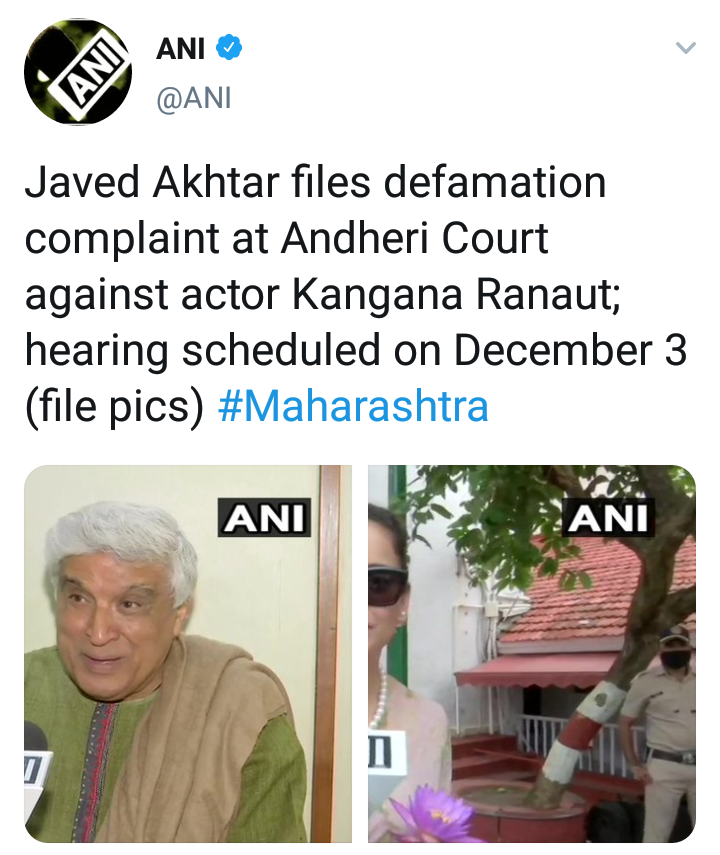Click the "Andheri Court" text
The image size is (720, 855).
[x=415, y=238]
